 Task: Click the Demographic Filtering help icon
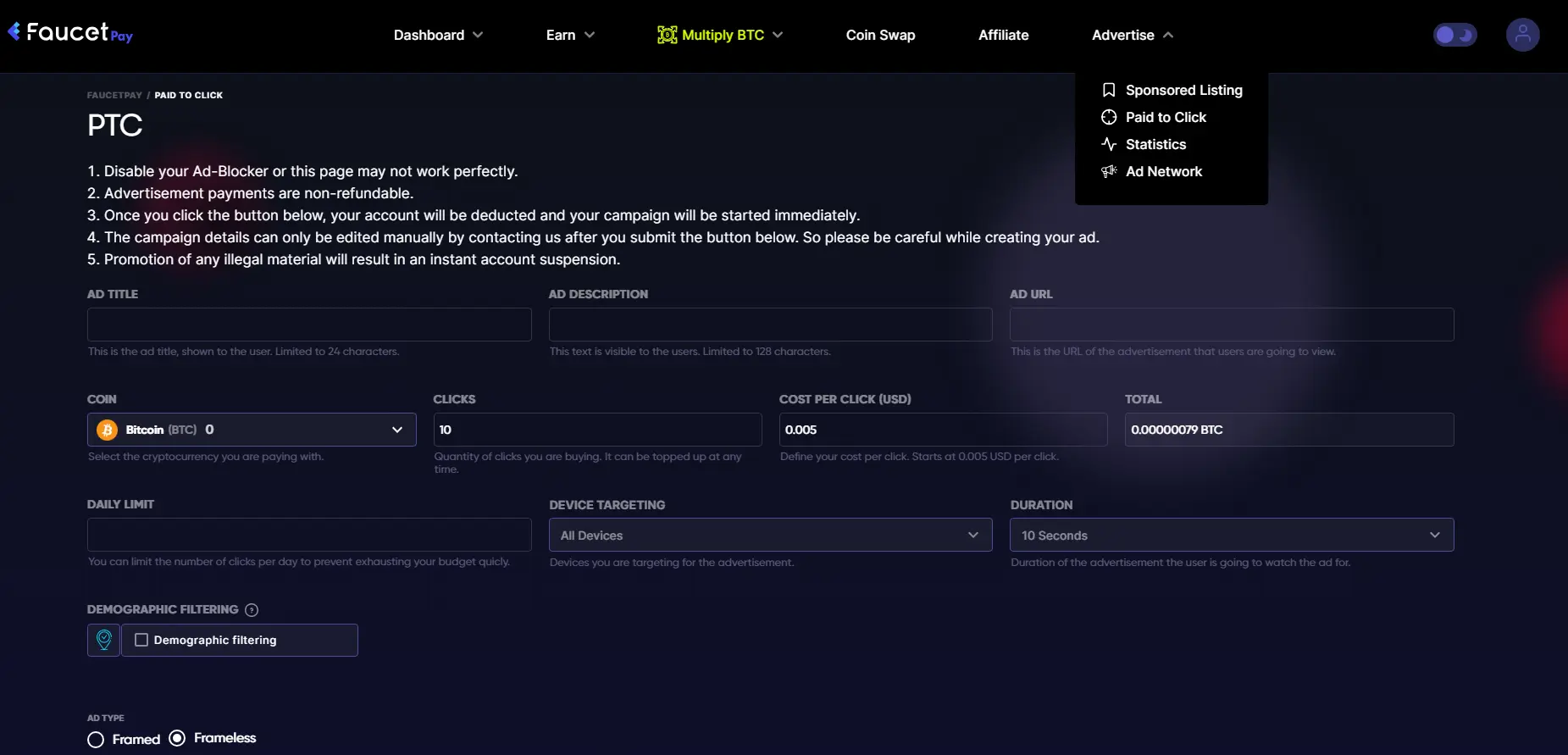click(252, 610)
